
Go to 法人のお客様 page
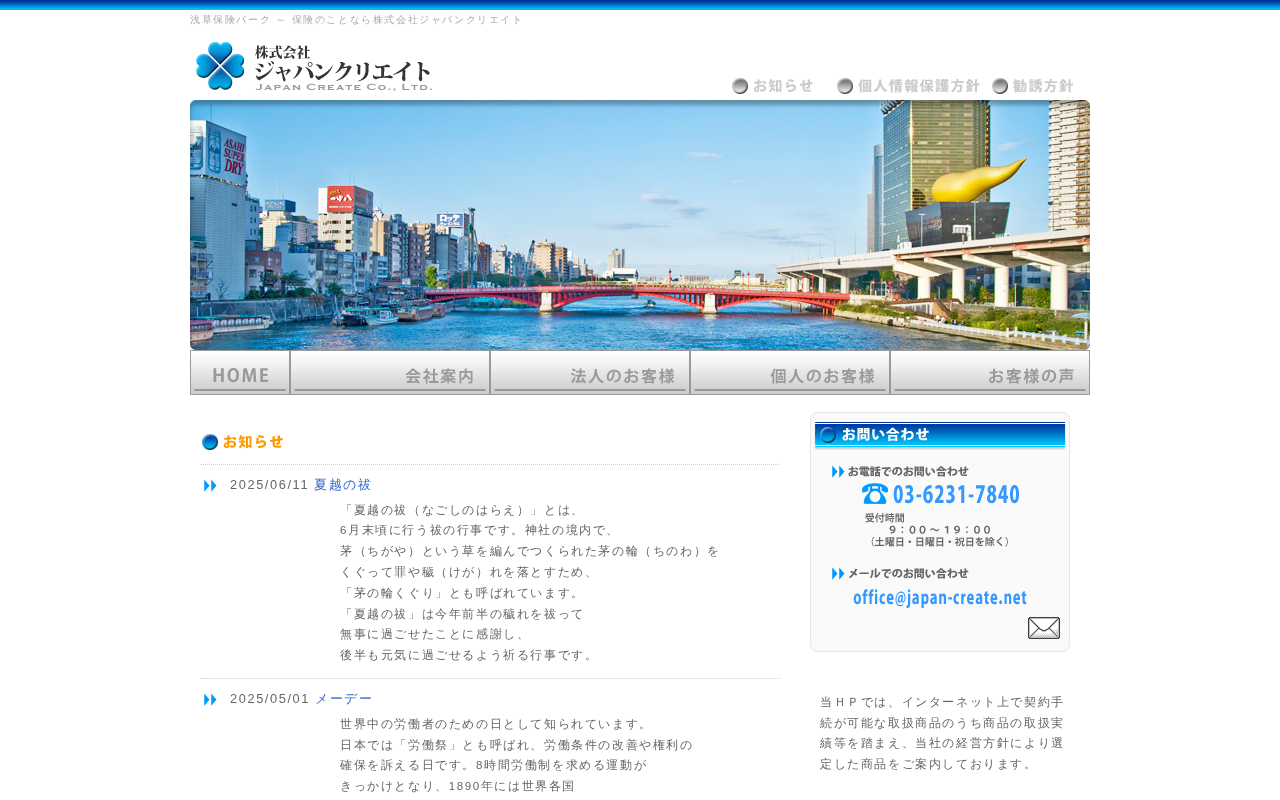coord(590,373)
